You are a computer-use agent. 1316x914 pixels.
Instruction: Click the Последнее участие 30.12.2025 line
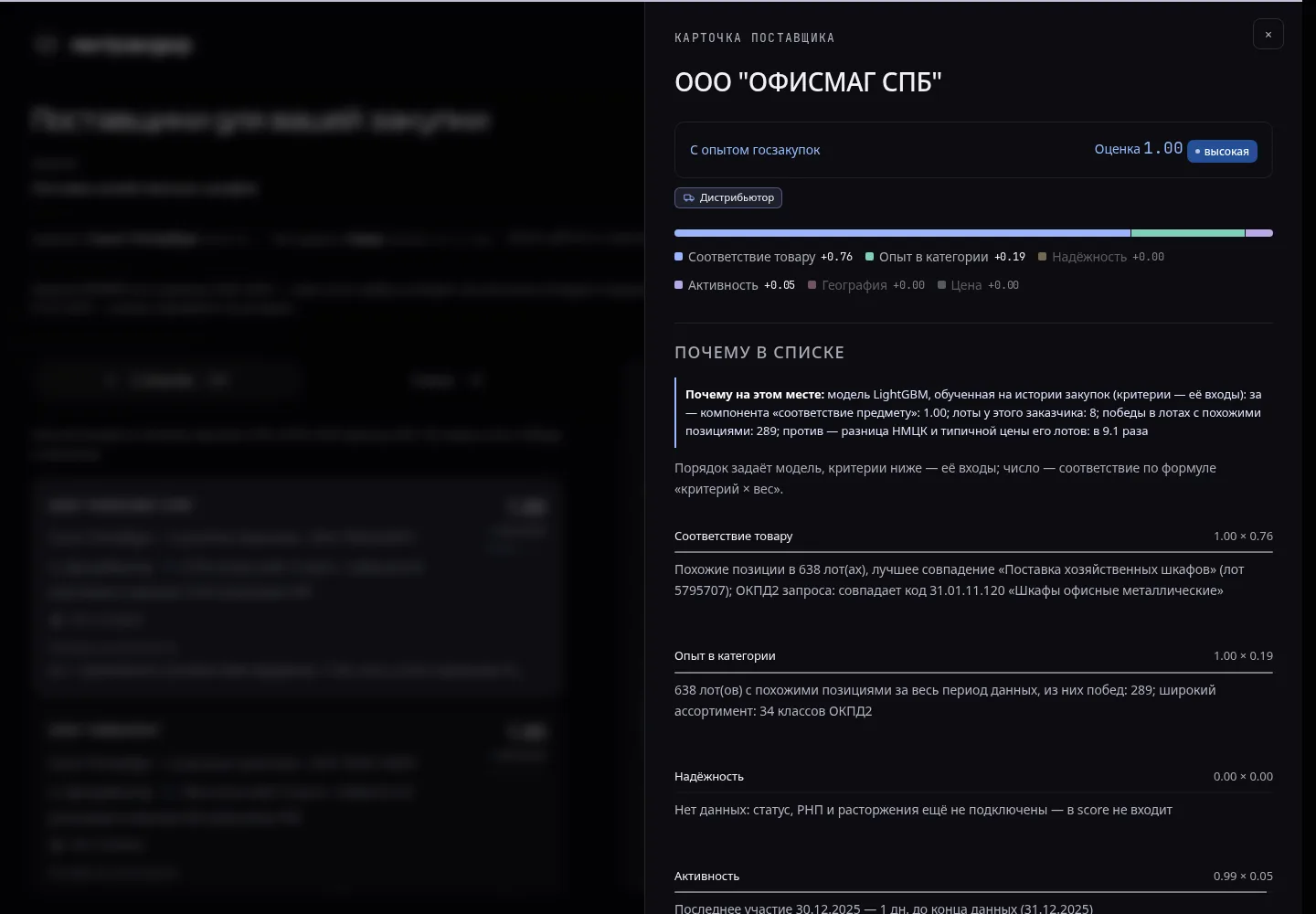884,909
